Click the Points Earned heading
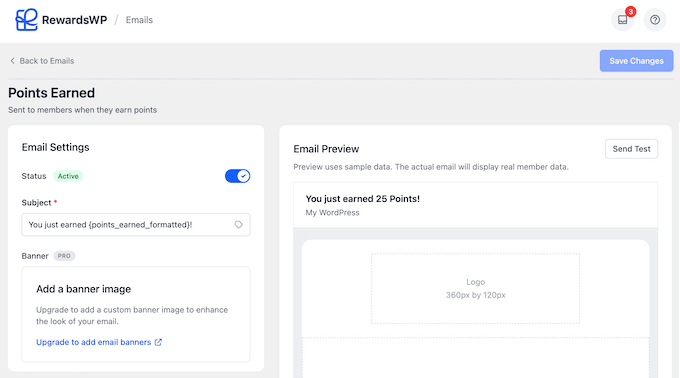Image resolution: width=680 pixels, height=378 pixels. [52, 93]
